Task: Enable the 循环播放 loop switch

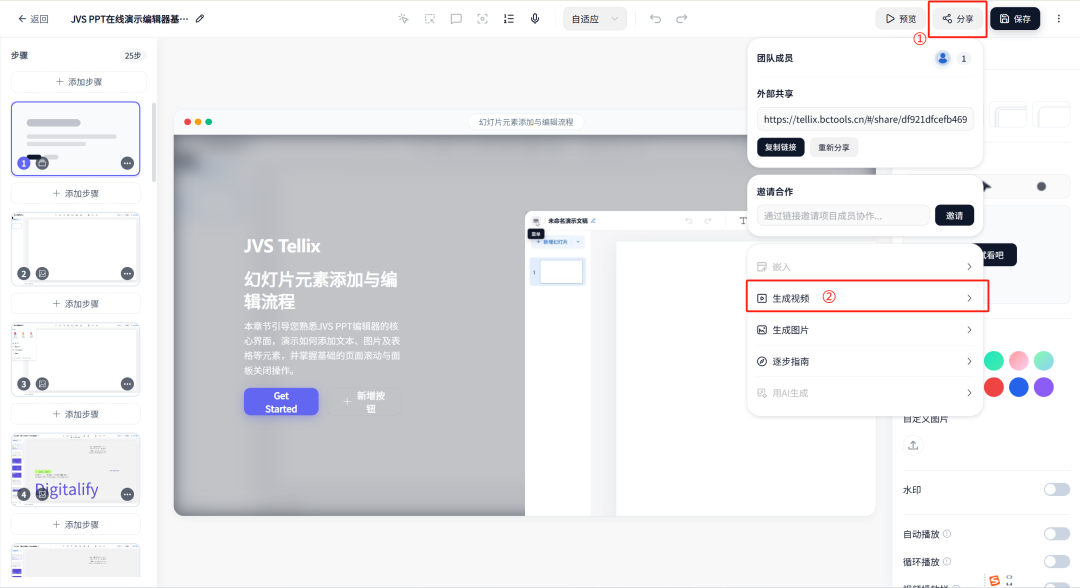Action: pos(1057,561)
